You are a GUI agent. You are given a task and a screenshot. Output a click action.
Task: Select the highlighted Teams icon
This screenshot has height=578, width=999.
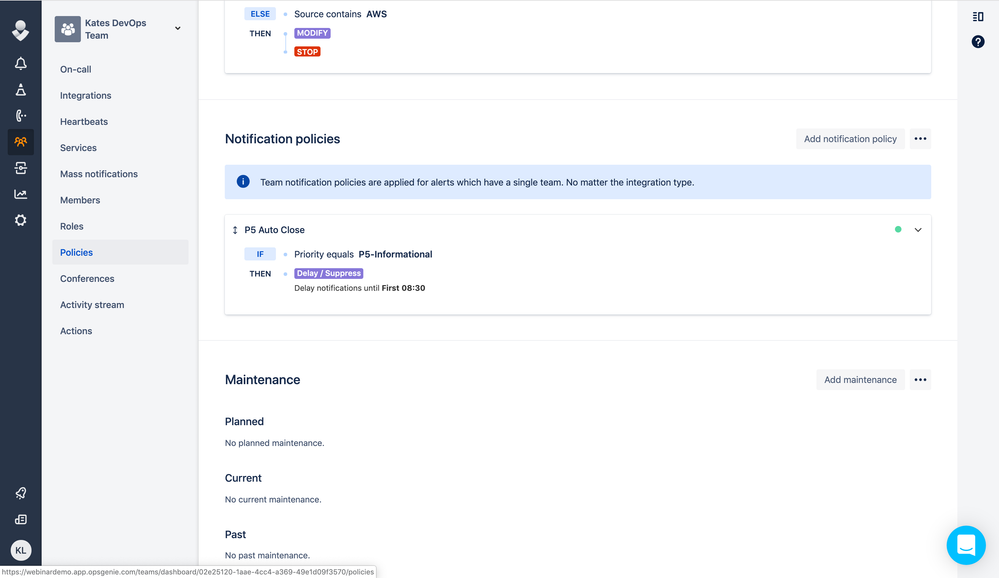pos(20,141)
